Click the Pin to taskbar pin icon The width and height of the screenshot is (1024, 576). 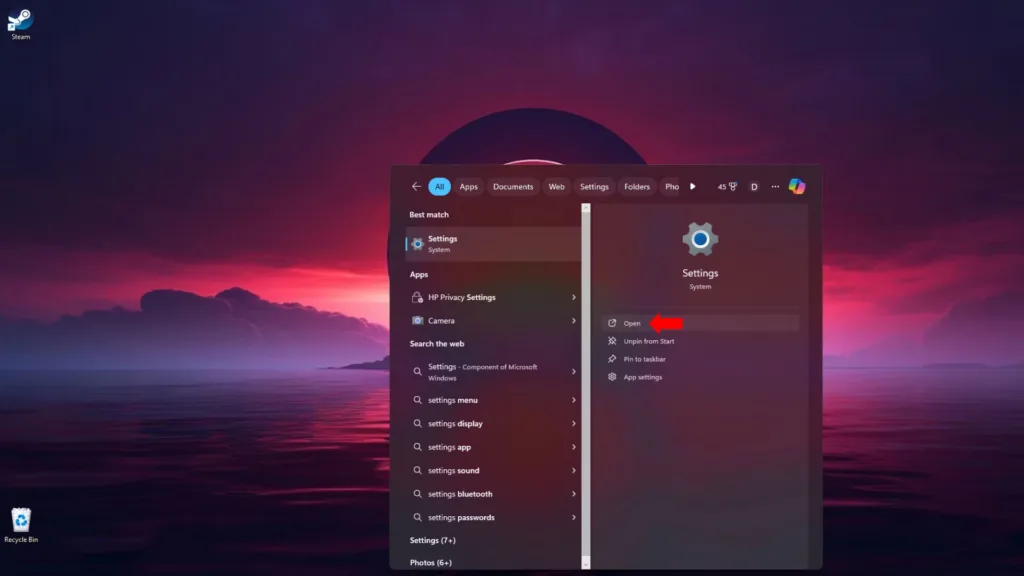click(x=612, y=359)
